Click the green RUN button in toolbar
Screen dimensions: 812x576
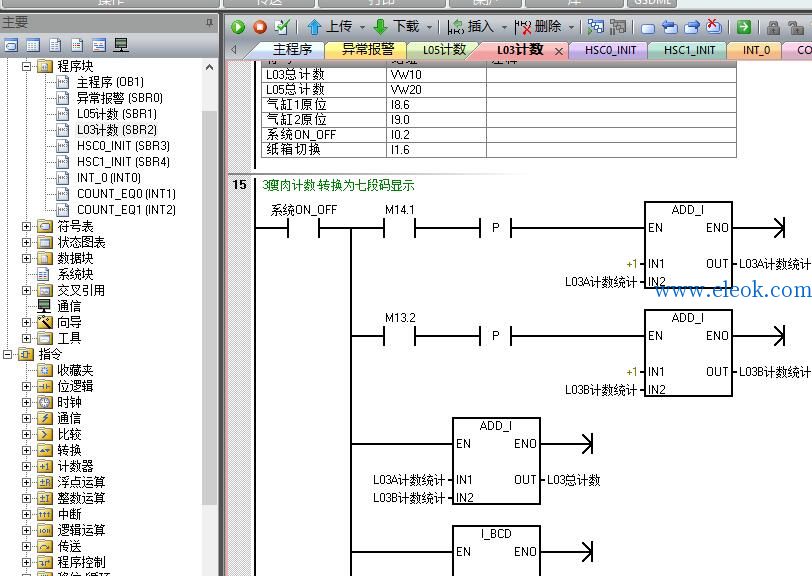(238, 27)
